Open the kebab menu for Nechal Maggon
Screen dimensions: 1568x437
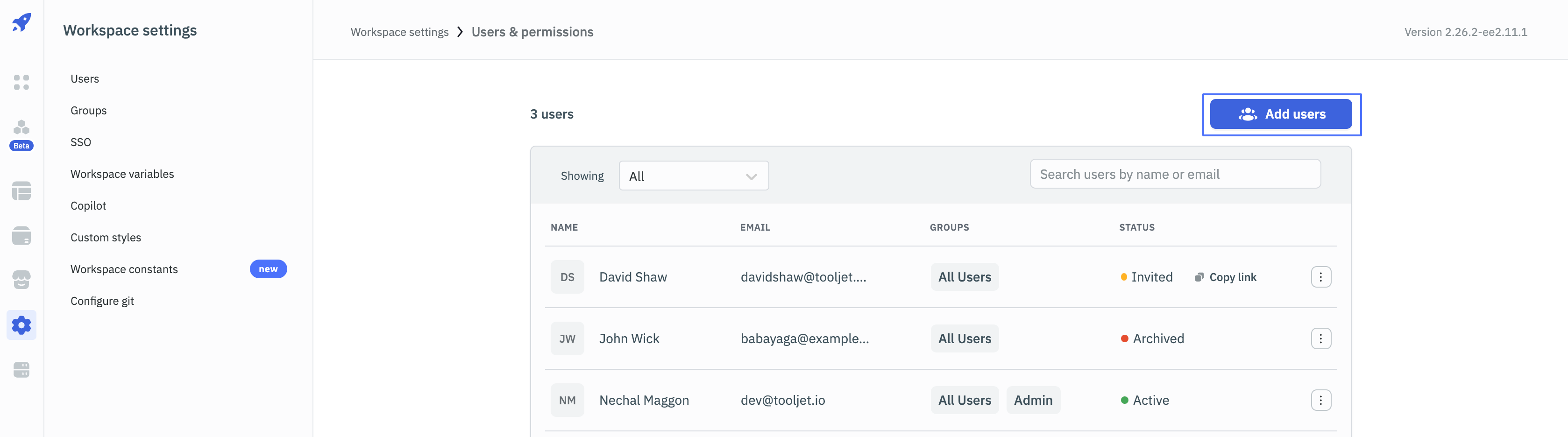coord(1320,400)
